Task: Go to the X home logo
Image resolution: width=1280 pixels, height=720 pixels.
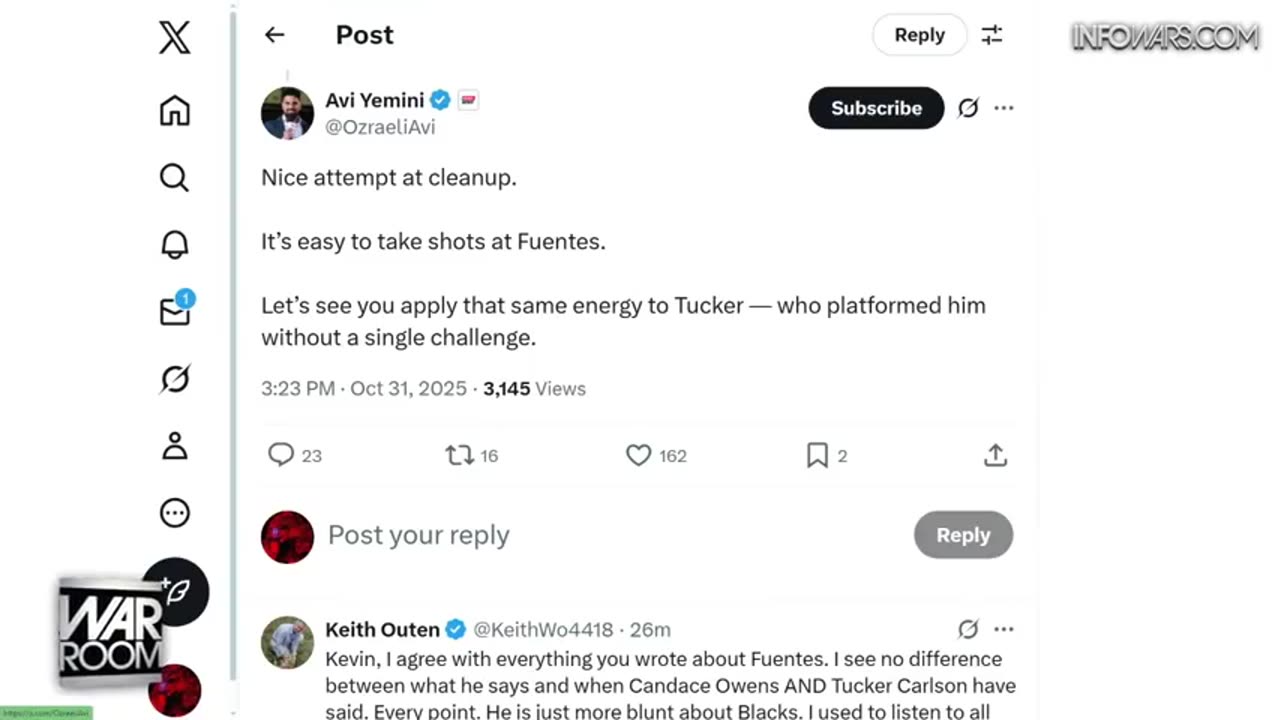Action: point(174,38)
